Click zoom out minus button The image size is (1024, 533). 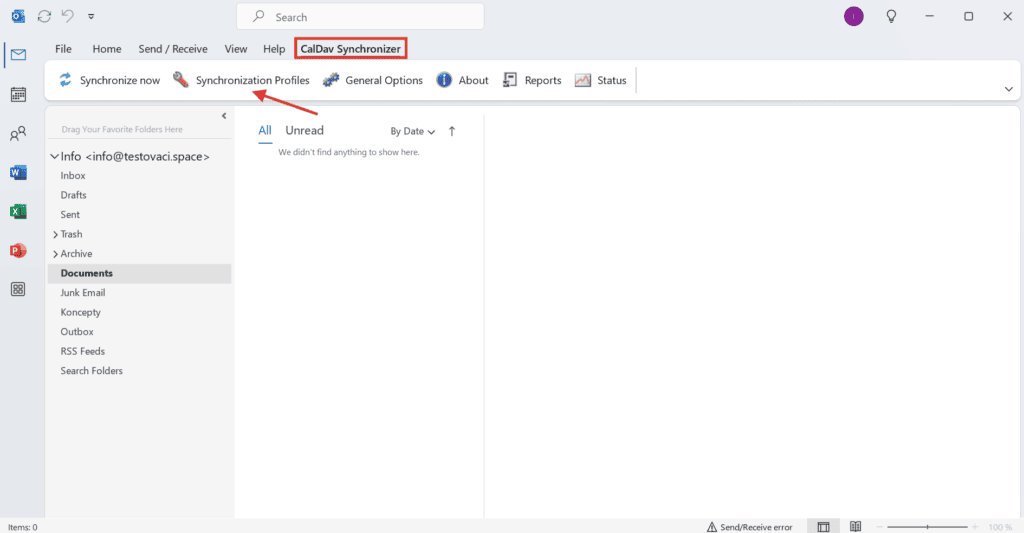[879, 527]
